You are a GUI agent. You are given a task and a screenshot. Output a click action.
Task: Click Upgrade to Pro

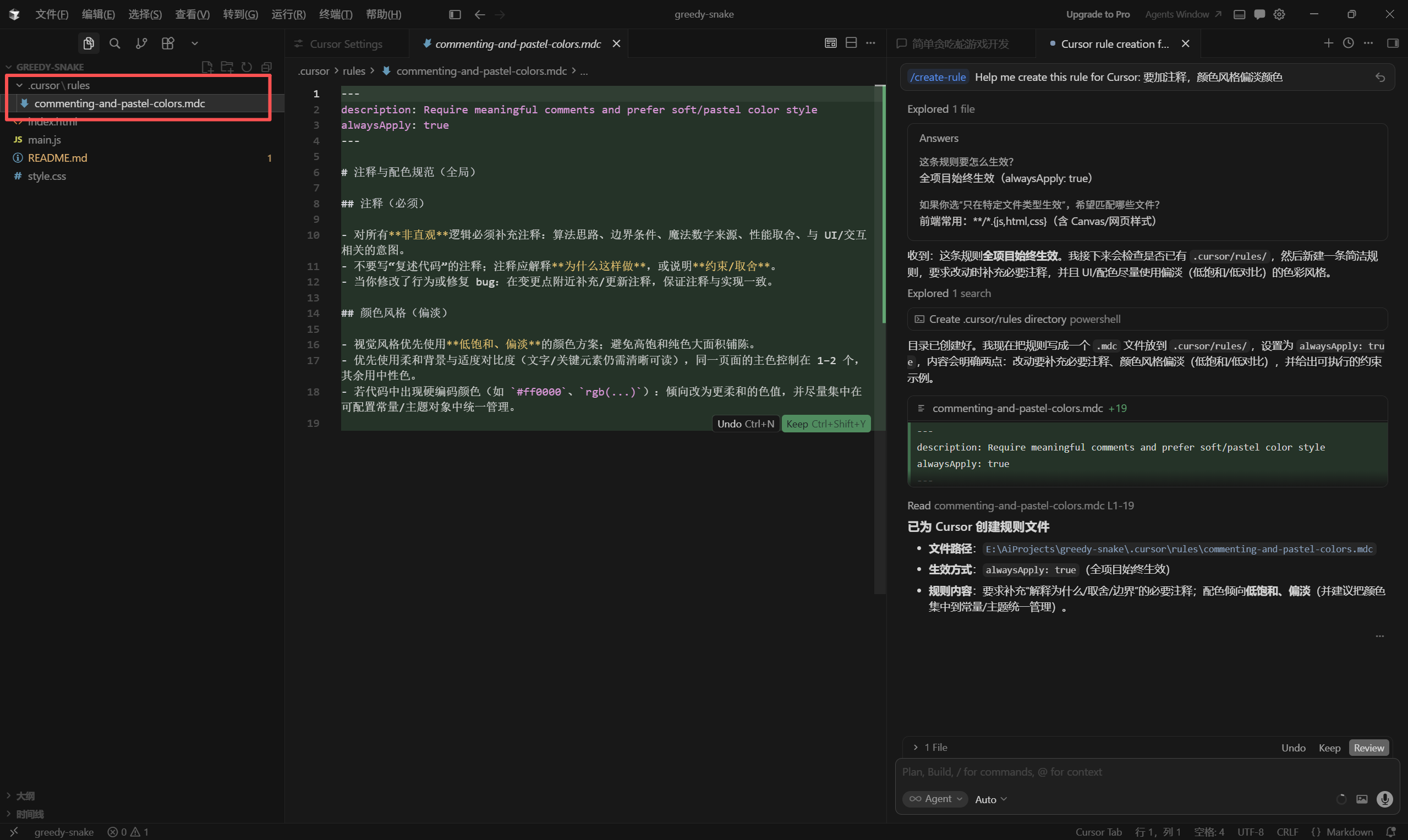[1097, 14]
